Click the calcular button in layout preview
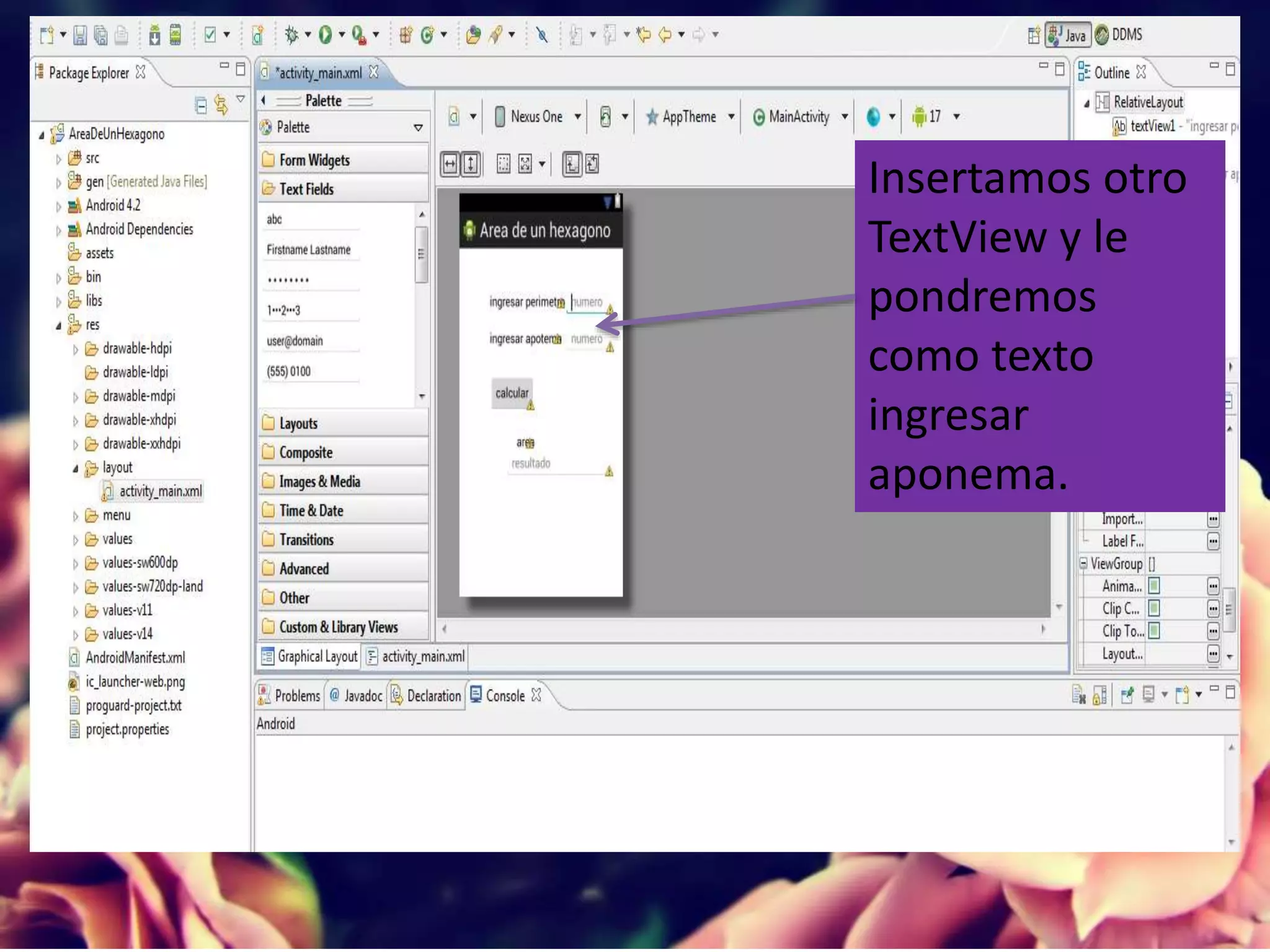Screen dimensions: 1270x952 [x=512, y=393]
